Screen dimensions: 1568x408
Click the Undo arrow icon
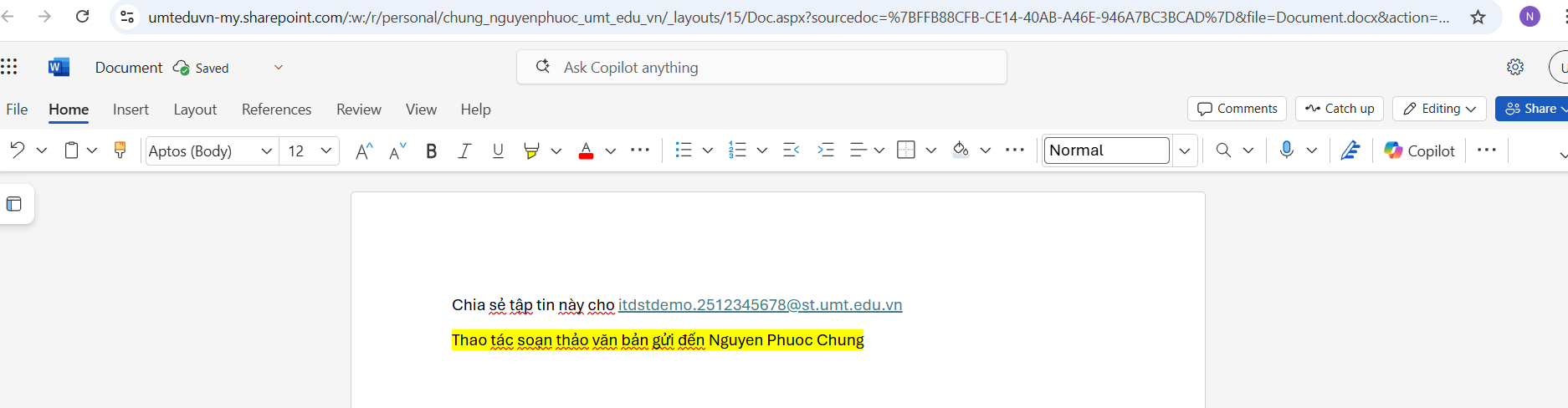[x=17, y=150]
